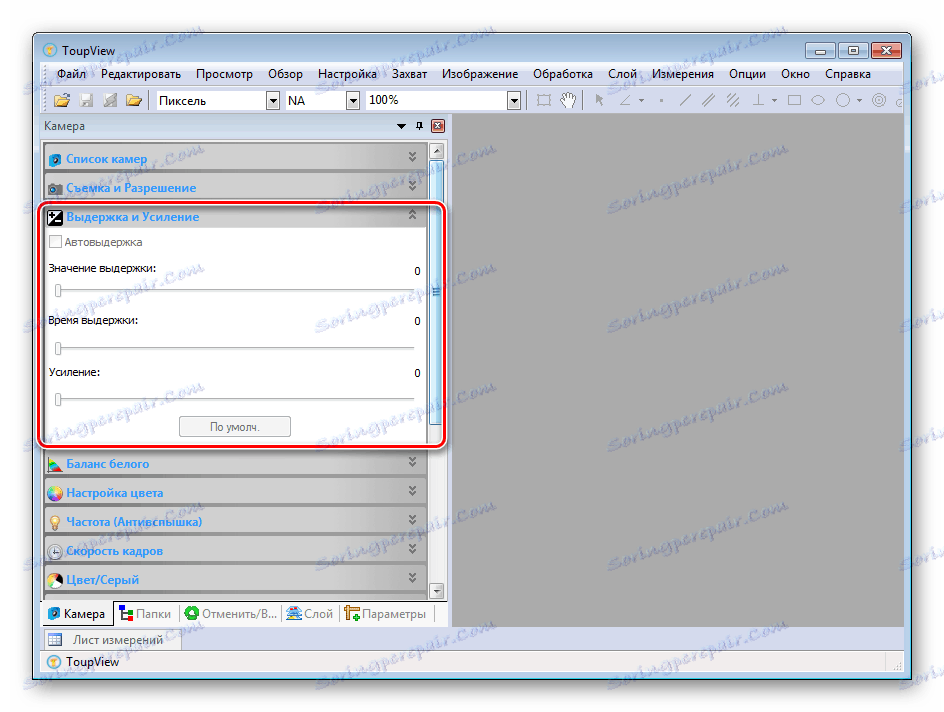Screen dimensions: 944x712
Task: Select the rectangular selection tool
Action: pos(544,101)
